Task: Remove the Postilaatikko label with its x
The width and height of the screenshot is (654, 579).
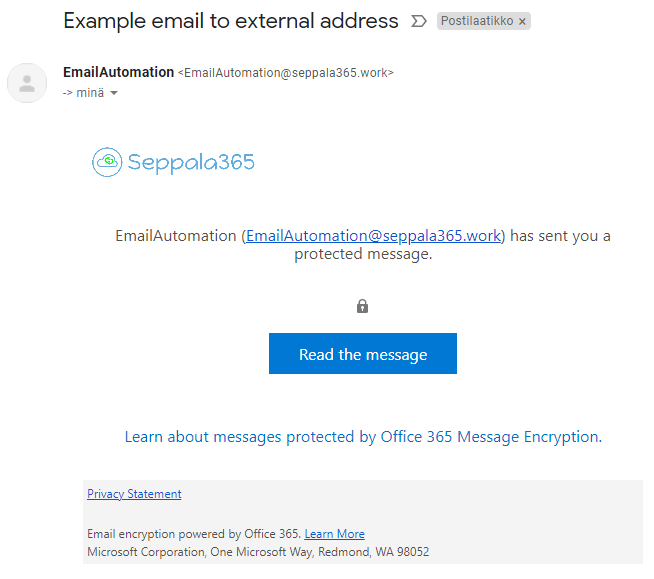Action: 522,21
